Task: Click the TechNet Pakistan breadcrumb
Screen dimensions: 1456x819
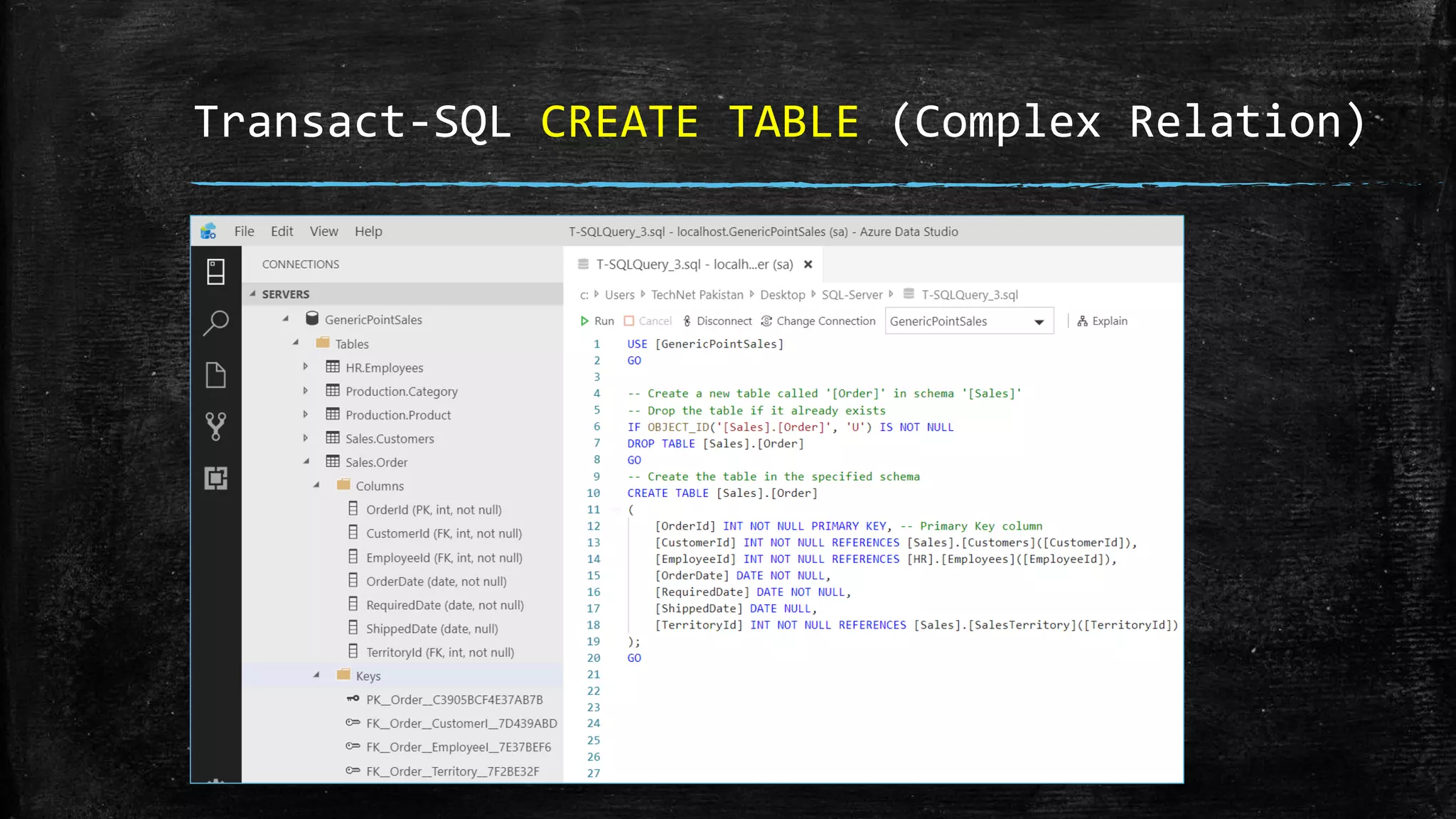Action: click(697, 294)
